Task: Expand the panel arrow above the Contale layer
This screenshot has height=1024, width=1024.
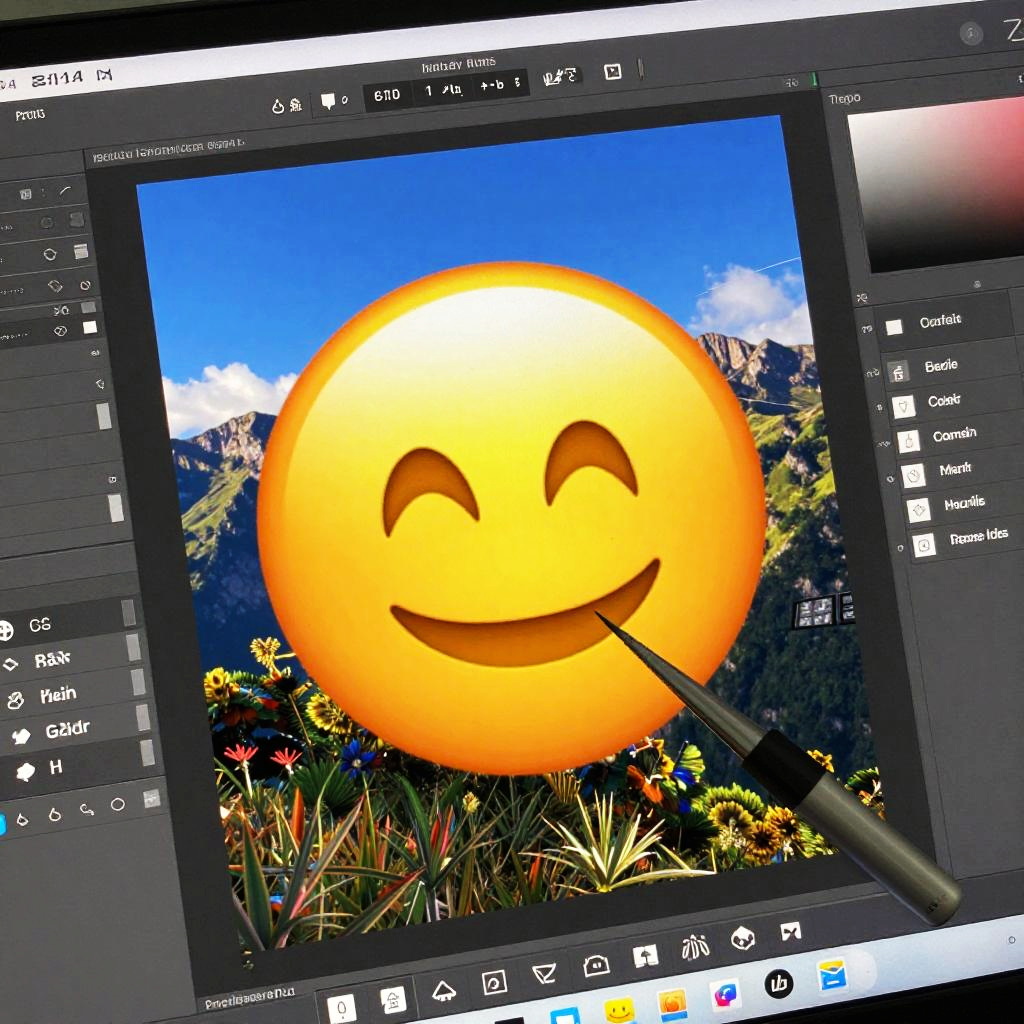Action: [x=860, y=297]
